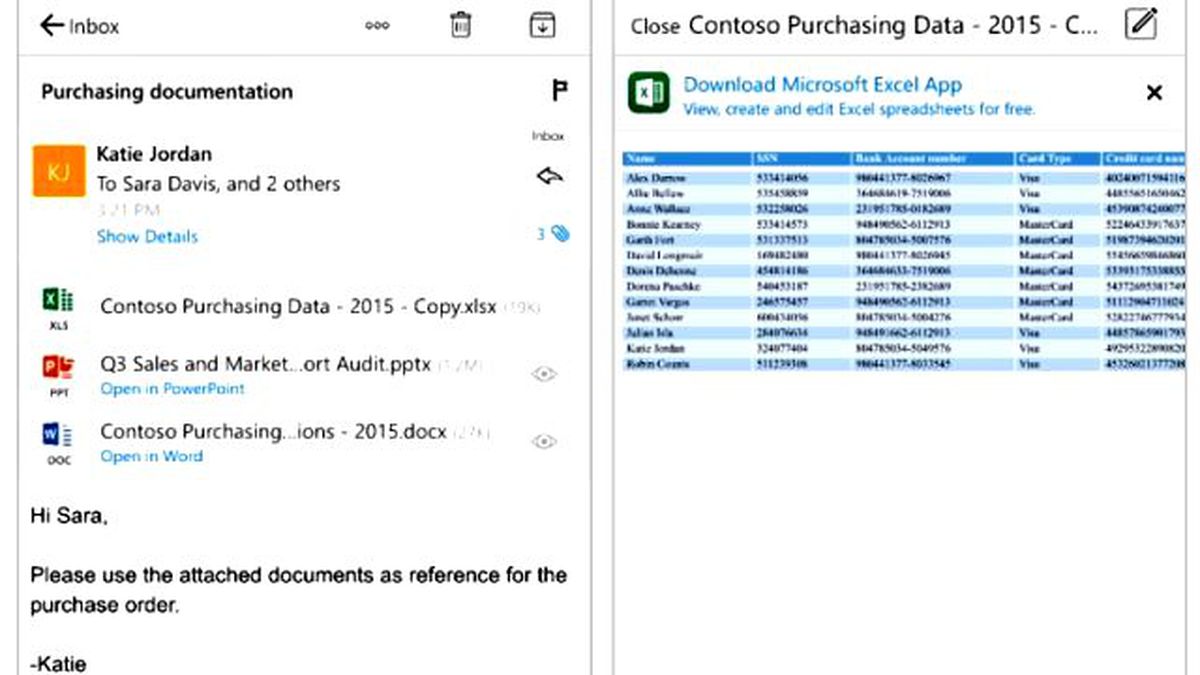This screenshot has width=1200, height=675.
Task: Select the Name column header in spreadsheet
Action: (x=687, y=158)
